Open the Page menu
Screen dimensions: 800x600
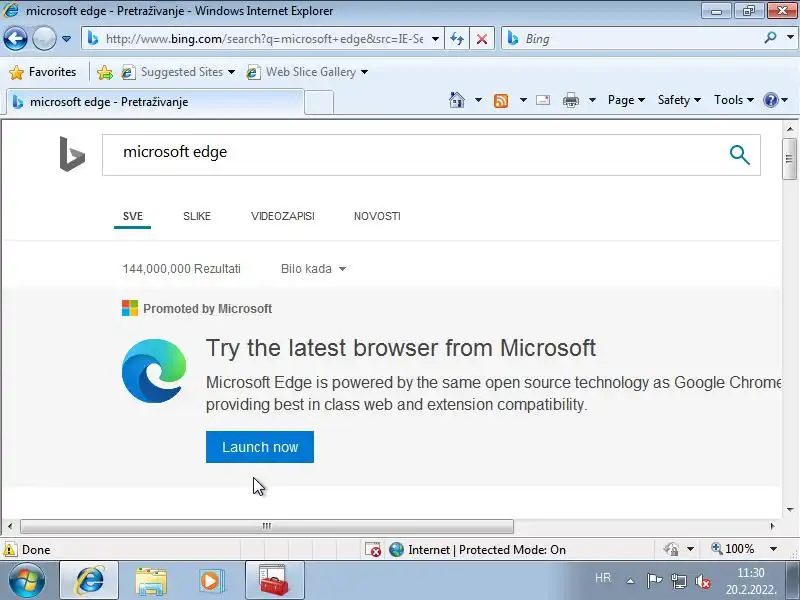pyautogui.click(x=626, y=100)
